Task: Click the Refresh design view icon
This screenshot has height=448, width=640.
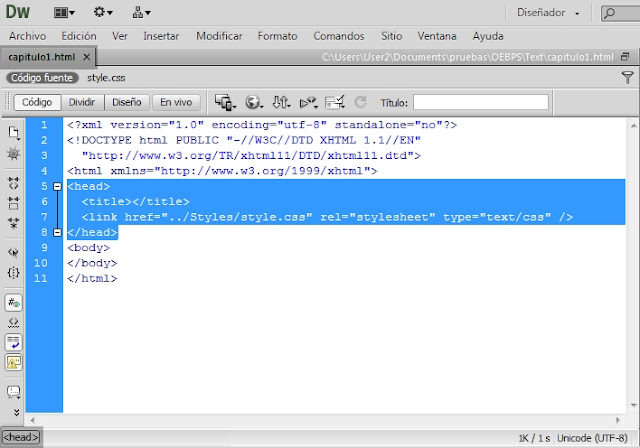Action: tap(360, 102)
